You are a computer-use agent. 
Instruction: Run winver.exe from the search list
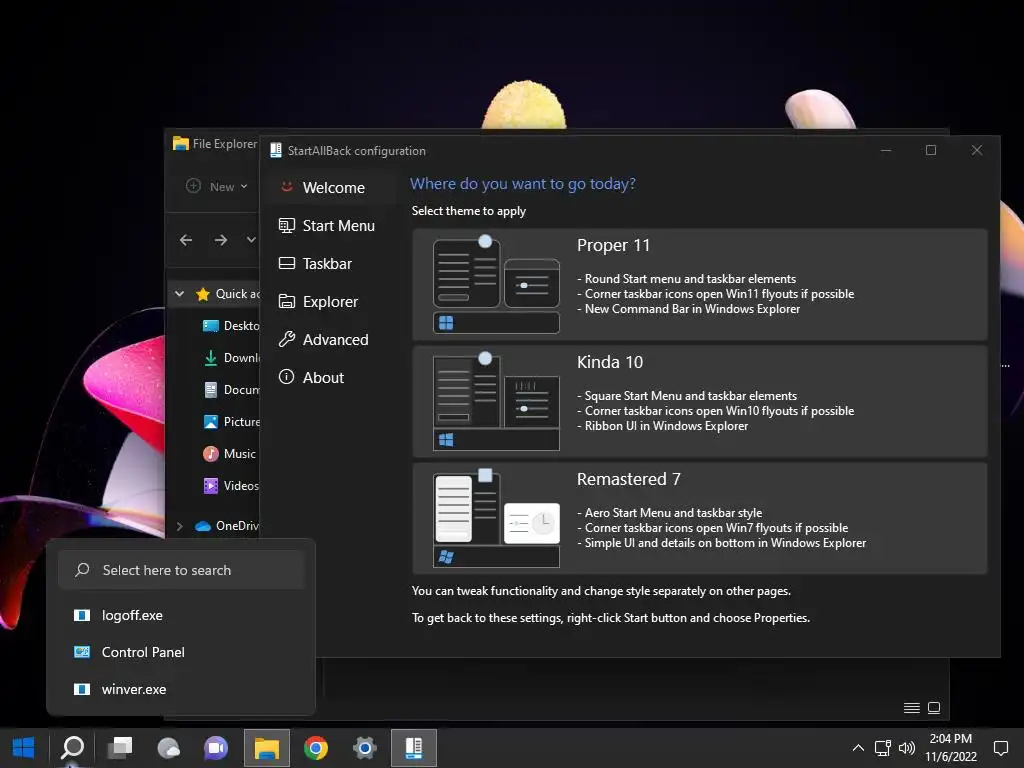pyautogui.click(x=182, y=689)
